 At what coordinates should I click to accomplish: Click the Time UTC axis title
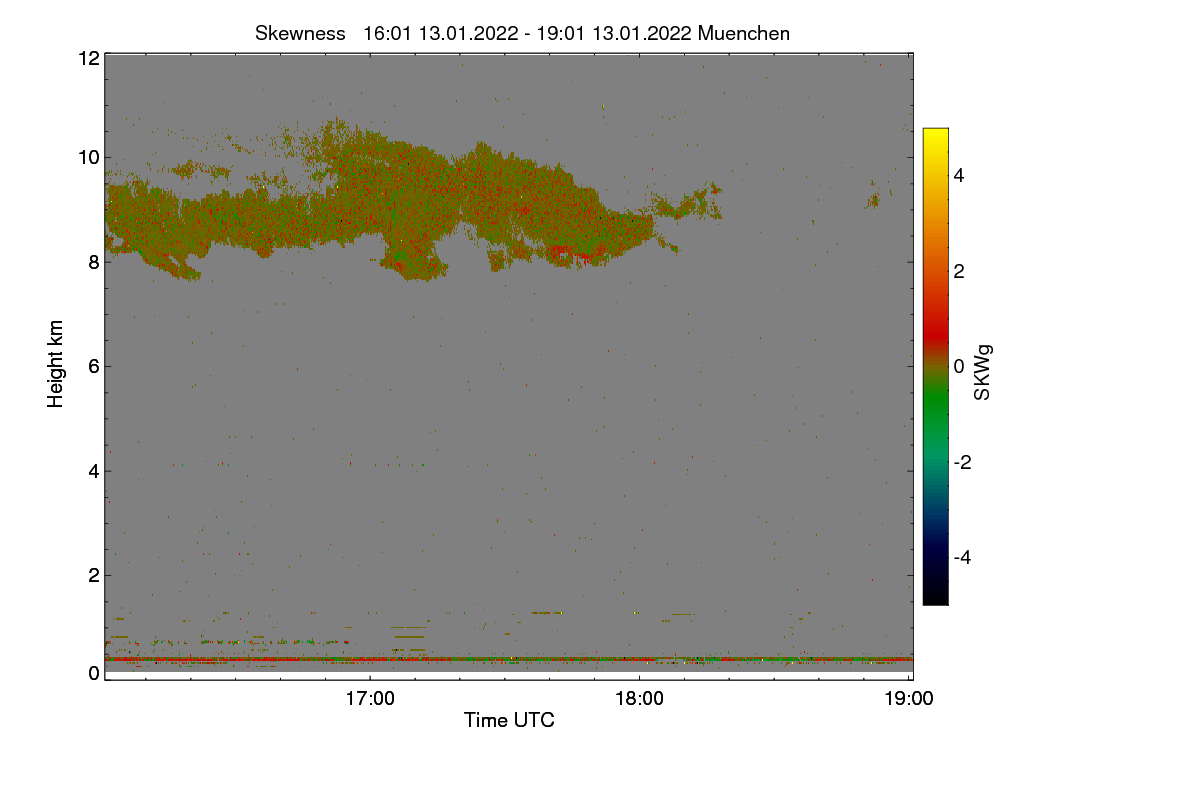click(509, 720)
